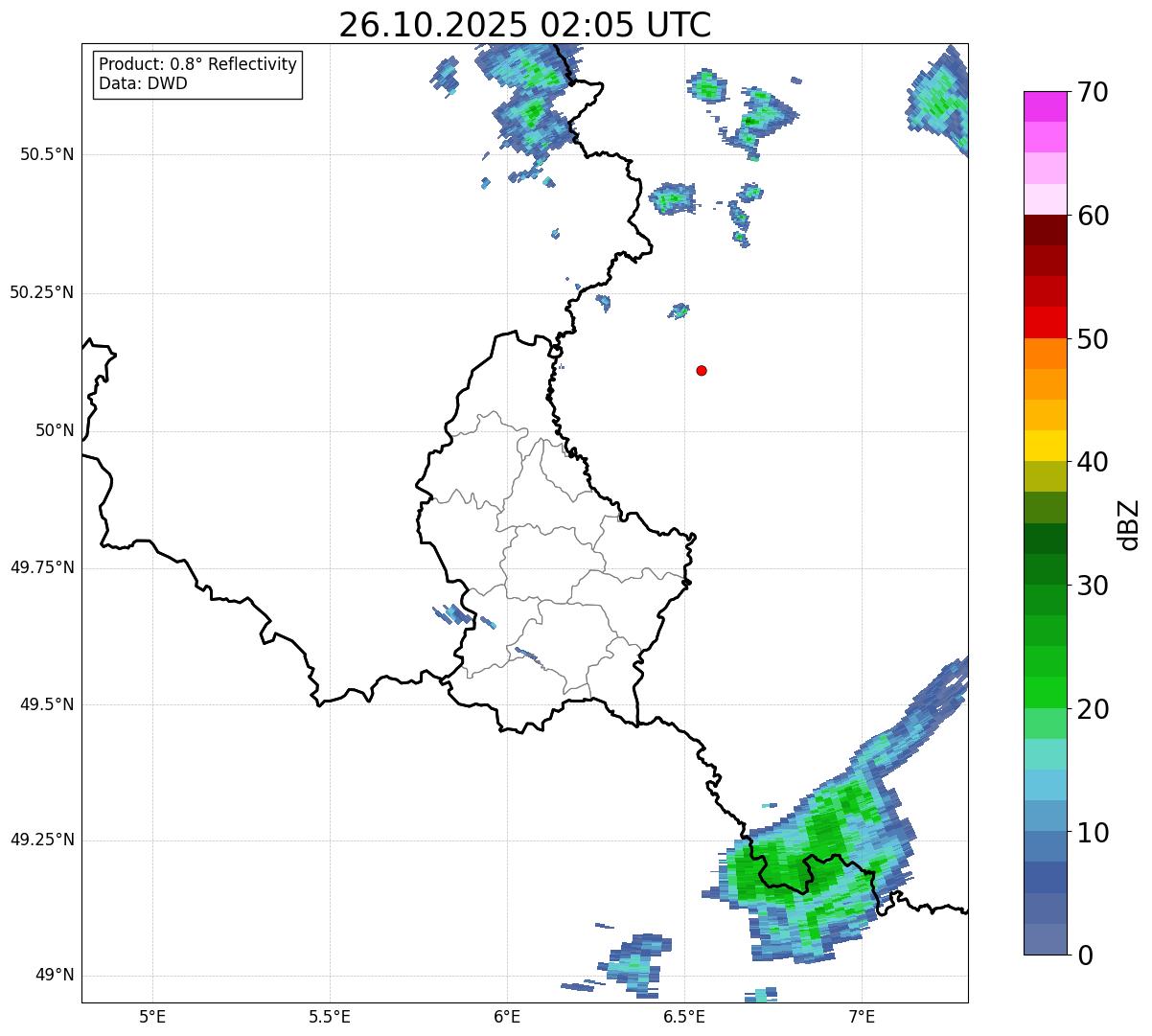Click the longitude label 7°E
This screenshot has height=1036, width=1152.
[862, 1016]
